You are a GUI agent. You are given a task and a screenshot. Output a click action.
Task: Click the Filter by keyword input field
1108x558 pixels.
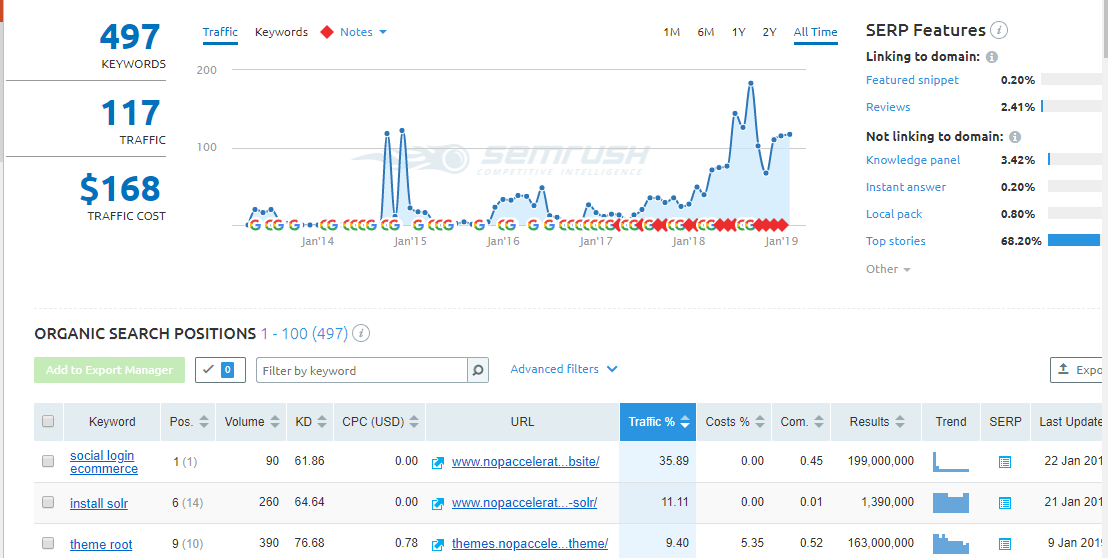(x=362, y=370)
